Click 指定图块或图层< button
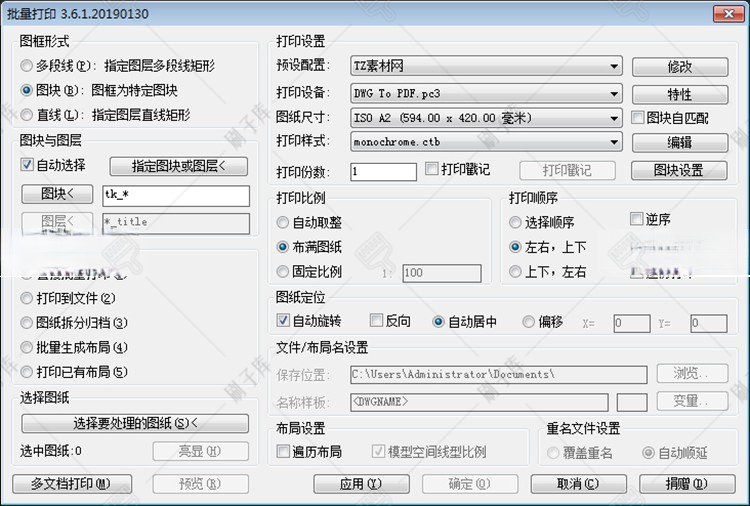 coord(178,166)
